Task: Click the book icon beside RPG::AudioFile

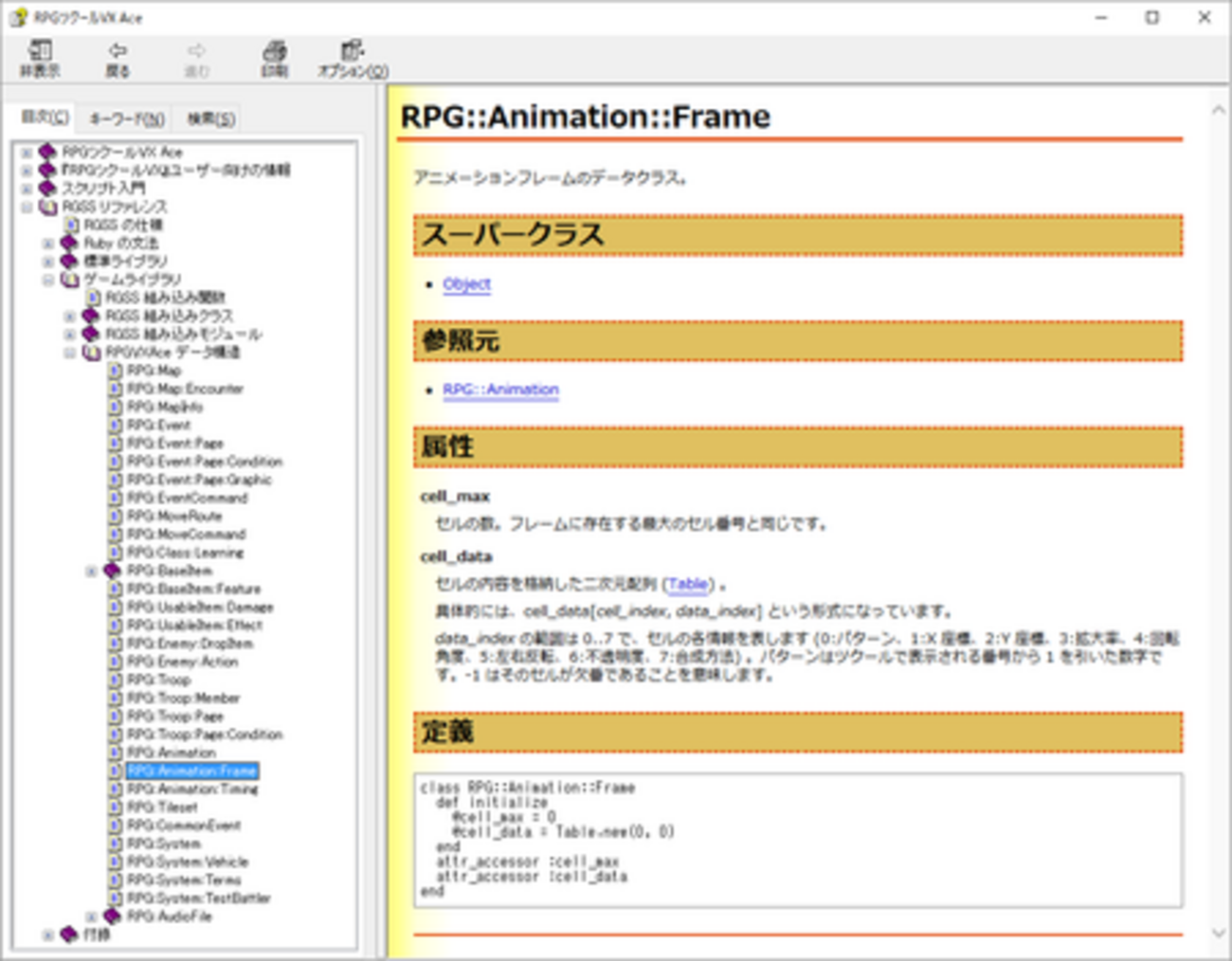Action: (x=113, y=916)
